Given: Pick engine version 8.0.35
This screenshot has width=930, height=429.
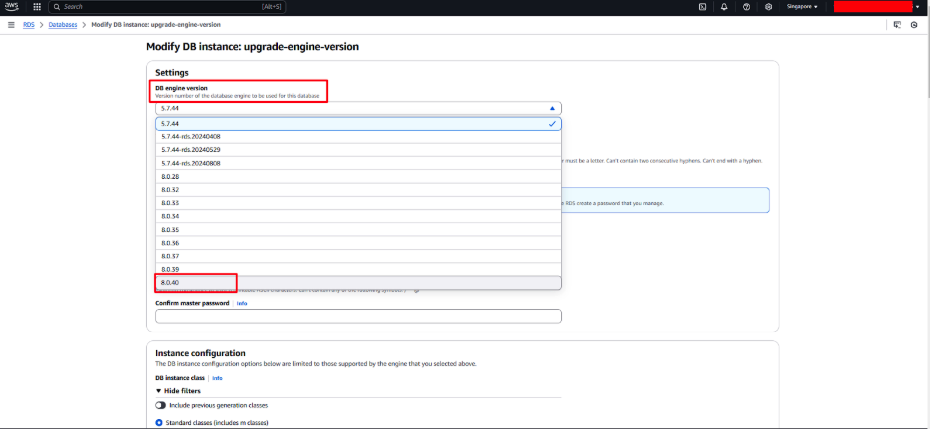Looking at the screenshot, I should [358, 230].
